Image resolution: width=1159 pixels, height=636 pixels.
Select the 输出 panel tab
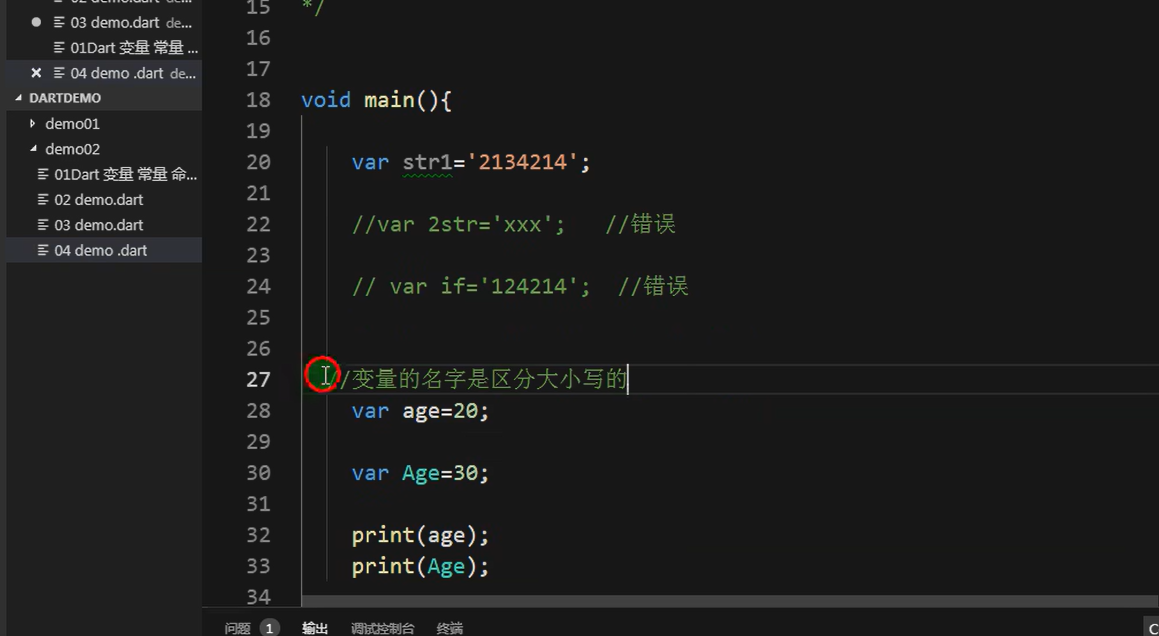point(314,627)
